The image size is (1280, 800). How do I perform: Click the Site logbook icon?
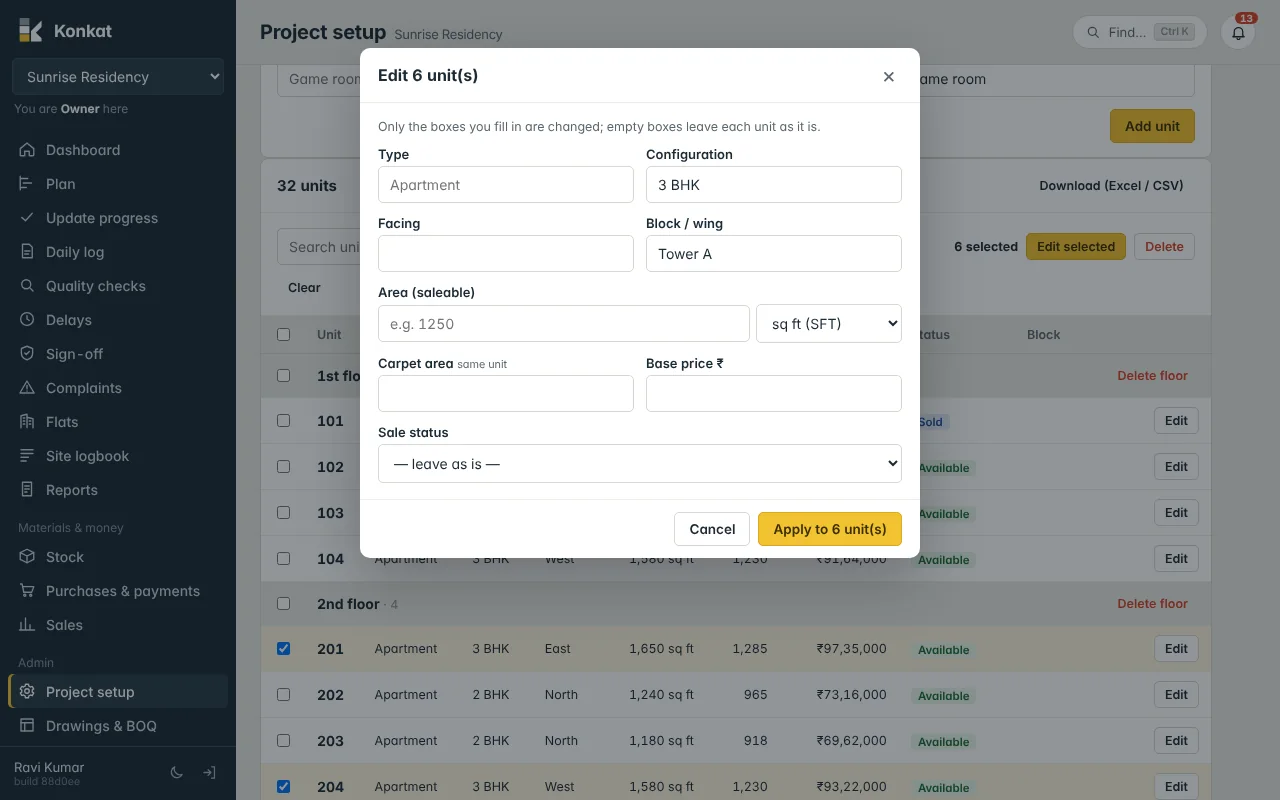[x=27, y=456]
